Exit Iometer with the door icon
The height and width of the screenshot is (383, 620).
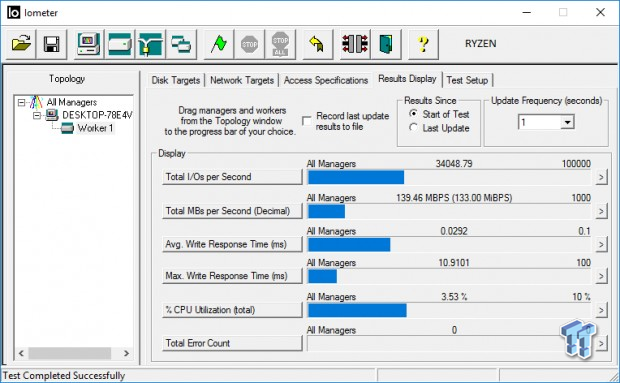[386, 44]
